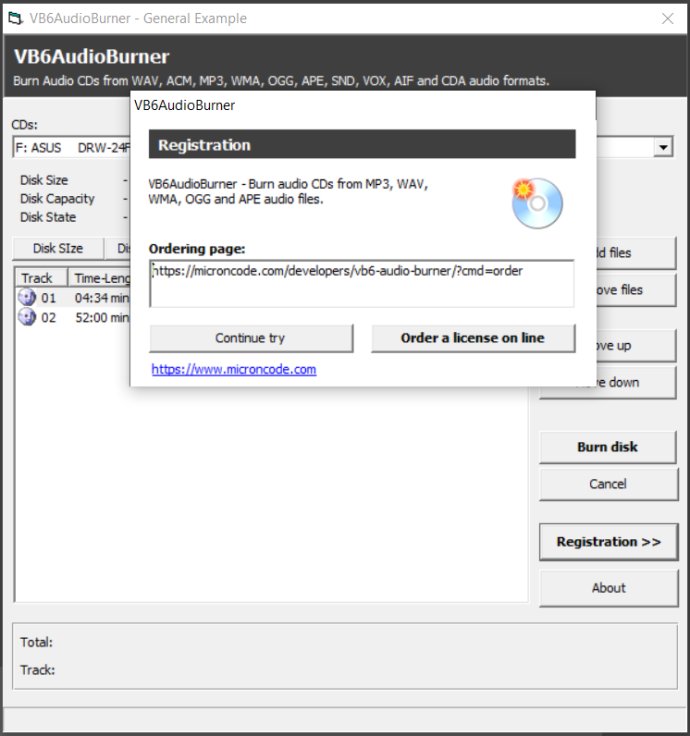Screen dimensions: 690x736
Task: Click the Disk Size label
Action: pos(44,180)
